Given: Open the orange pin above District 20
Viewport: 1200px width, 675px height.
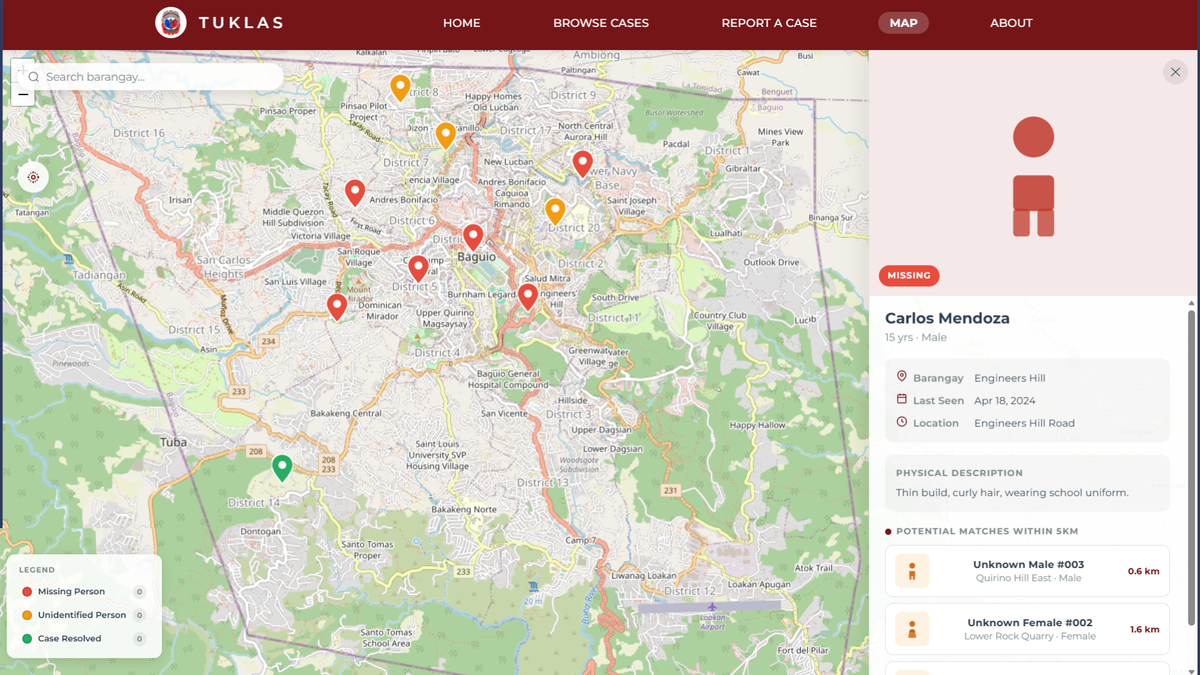Looking at the screenshot, I should click(555, 211).
